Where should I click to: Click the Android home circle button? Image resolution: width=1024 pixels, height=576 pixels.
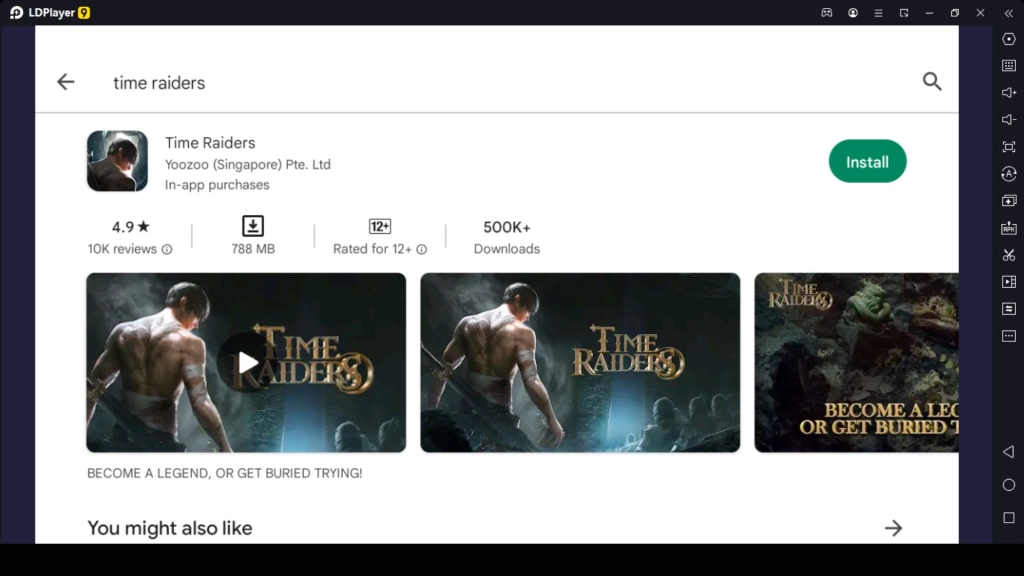1009,485
